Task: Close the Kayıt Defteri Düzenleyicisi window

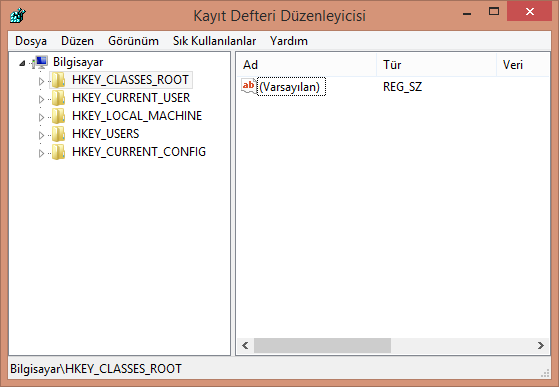Action: coord(530,11)
